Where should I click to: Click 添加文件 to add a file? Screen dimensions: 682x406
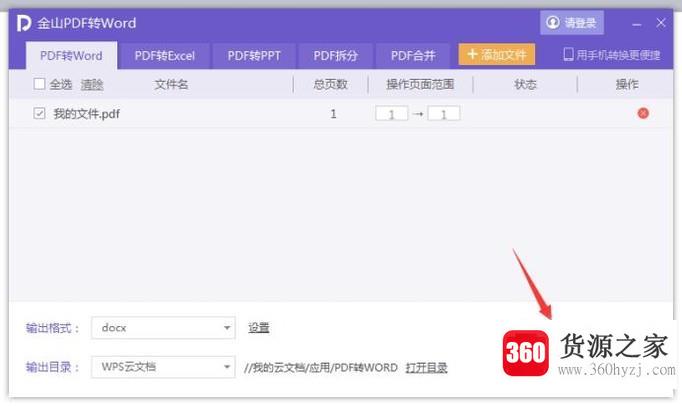[496, 55]
